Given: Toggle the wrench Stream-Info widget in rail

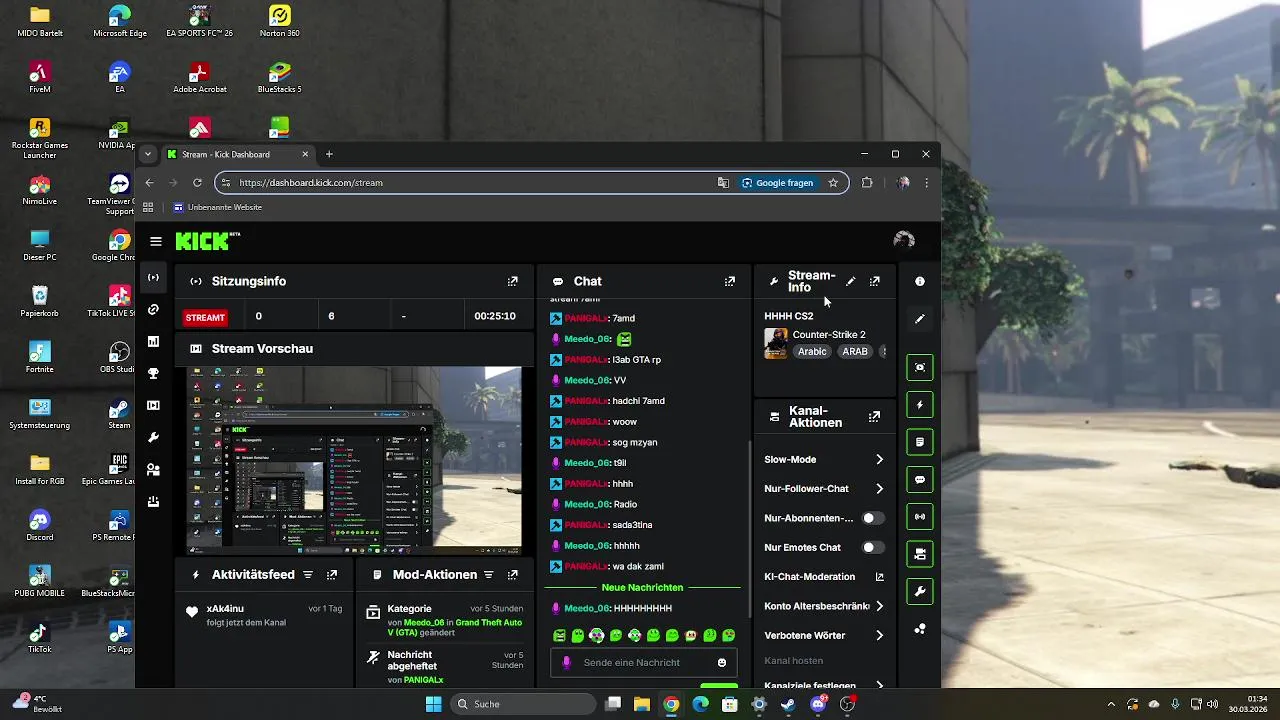Looking at the screenshot, I should tap(920, 591).
